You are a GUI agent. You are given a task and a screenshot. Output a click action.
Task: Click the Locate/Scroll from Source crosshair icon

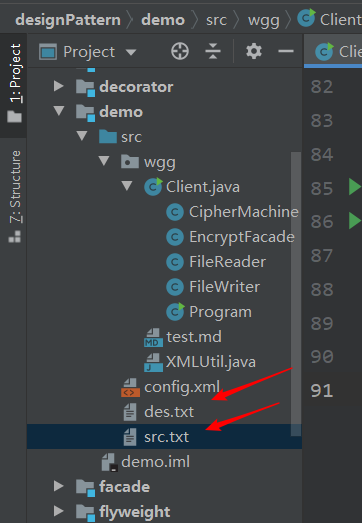tap(180, 52)
